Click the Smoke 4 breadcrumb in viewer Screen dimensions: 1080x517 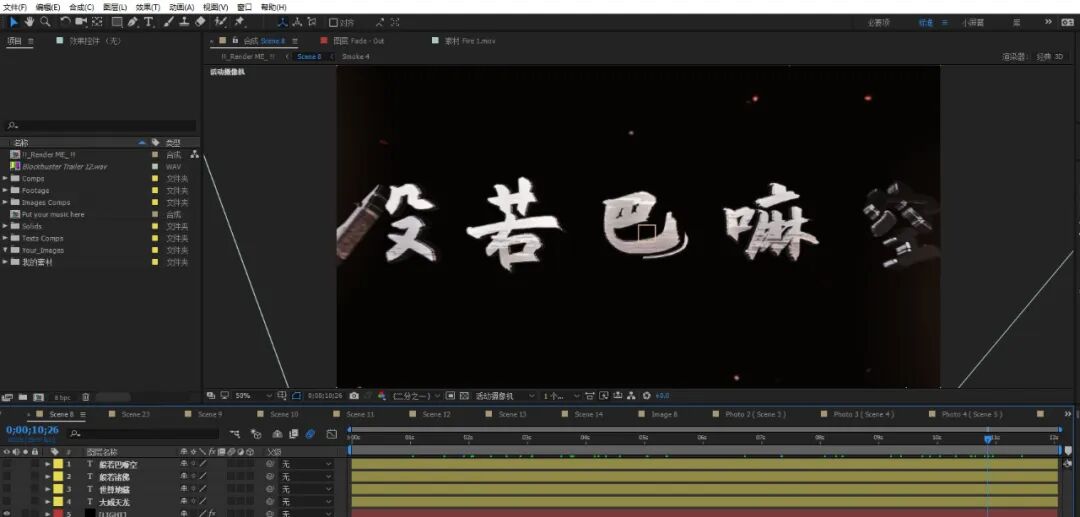click(x=355, y=56)
